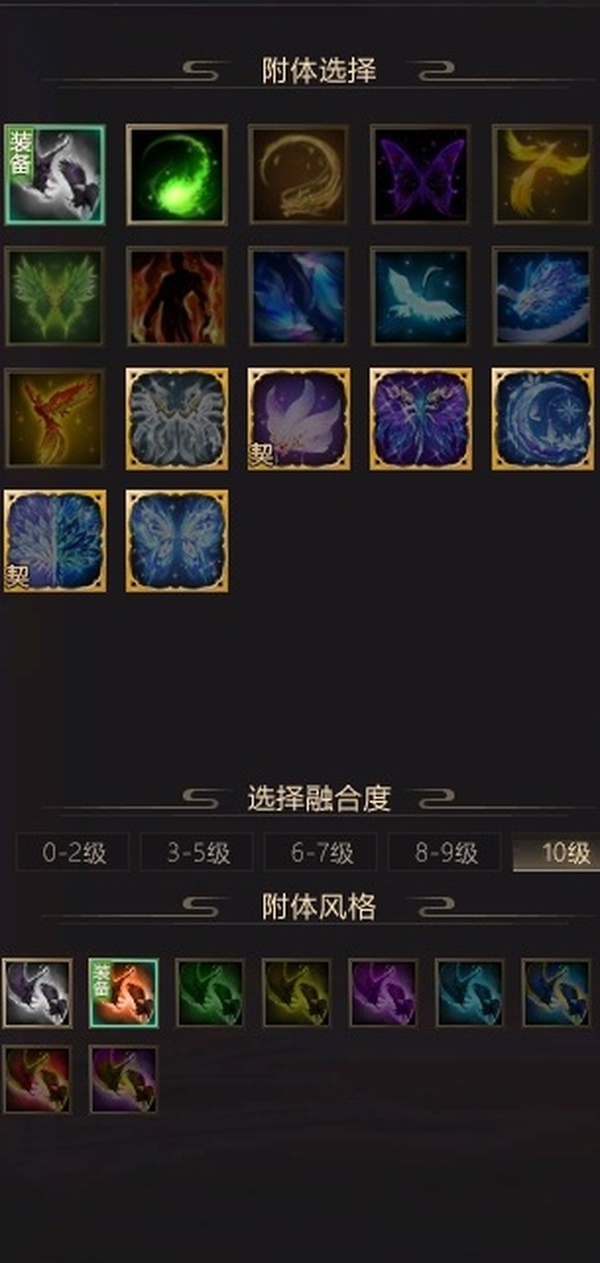Choose the golden crescent dragon icon
The width and height of the screenshot is (600, 1263).
(299, 174)
